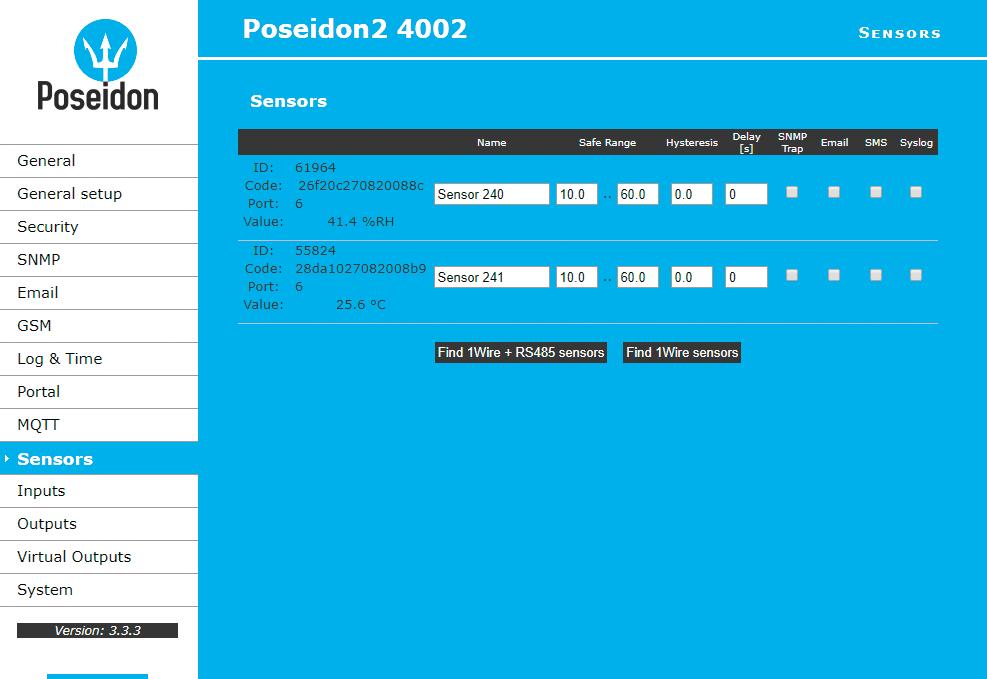Image resolution: width=987 pixels, height=679 pixels.
Task: Click sensor ID 55824
Action: point(315,250)
